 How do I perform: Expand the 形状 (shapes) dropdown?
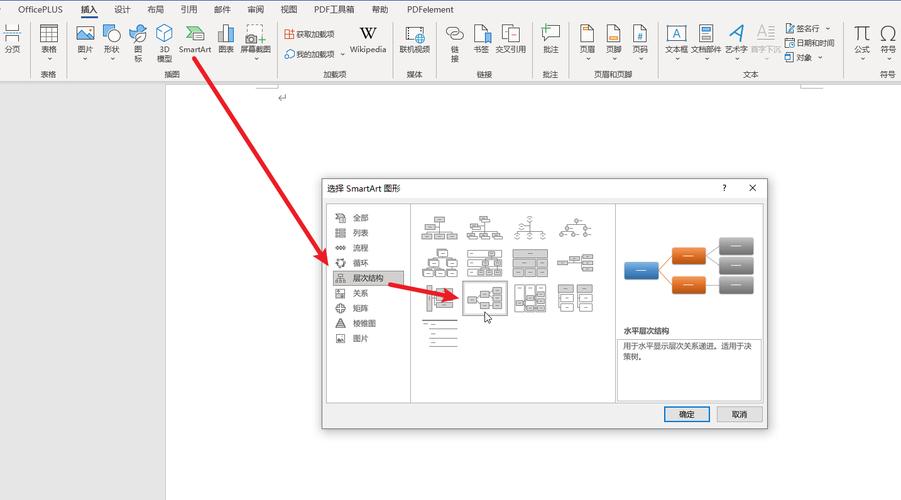[111, 58]
